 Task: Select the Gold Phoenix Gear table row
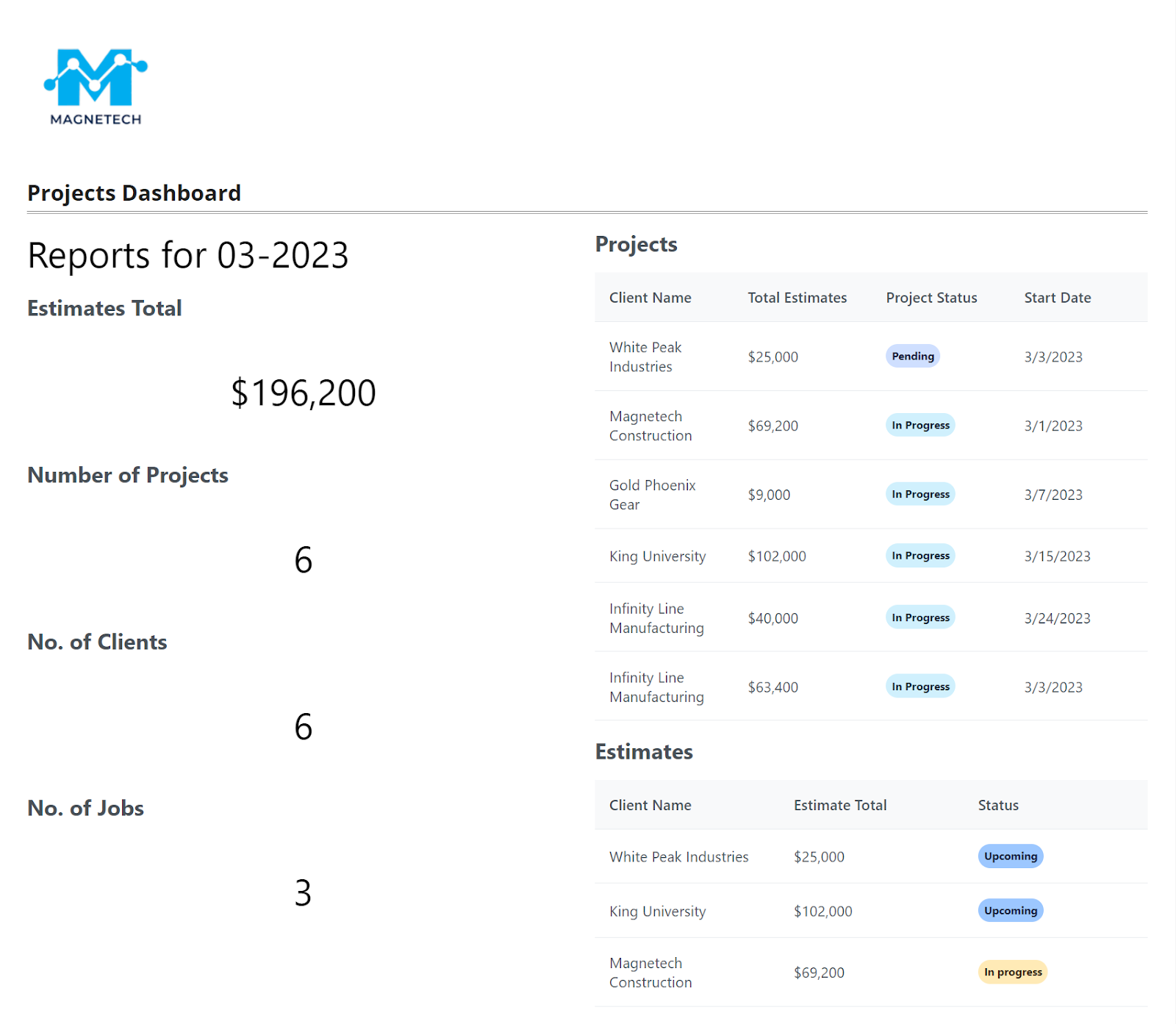(808, 494)
